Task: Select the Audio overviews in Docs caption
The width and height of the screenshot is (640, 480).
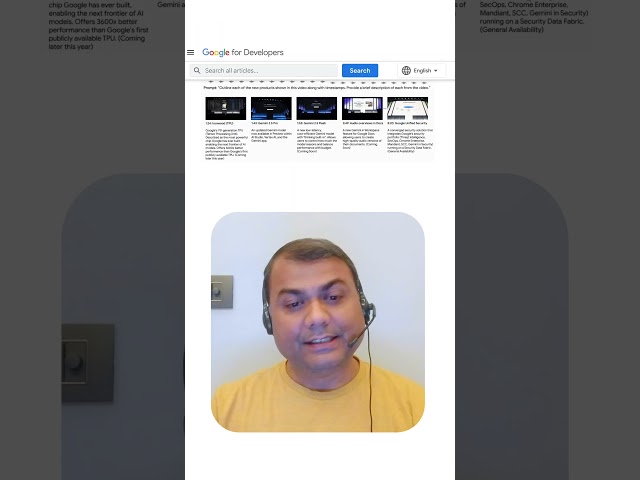Action: pos(362,123)
